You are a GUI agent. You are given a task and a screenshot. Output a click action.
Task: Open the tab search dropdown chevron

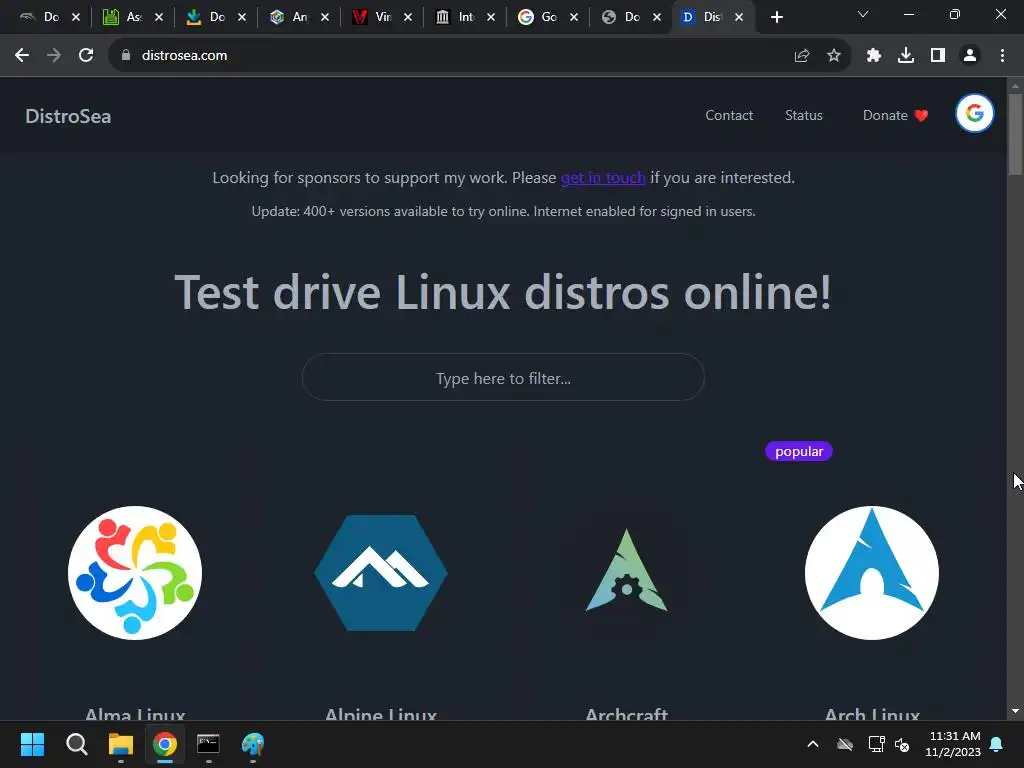[x=863, y=14]
